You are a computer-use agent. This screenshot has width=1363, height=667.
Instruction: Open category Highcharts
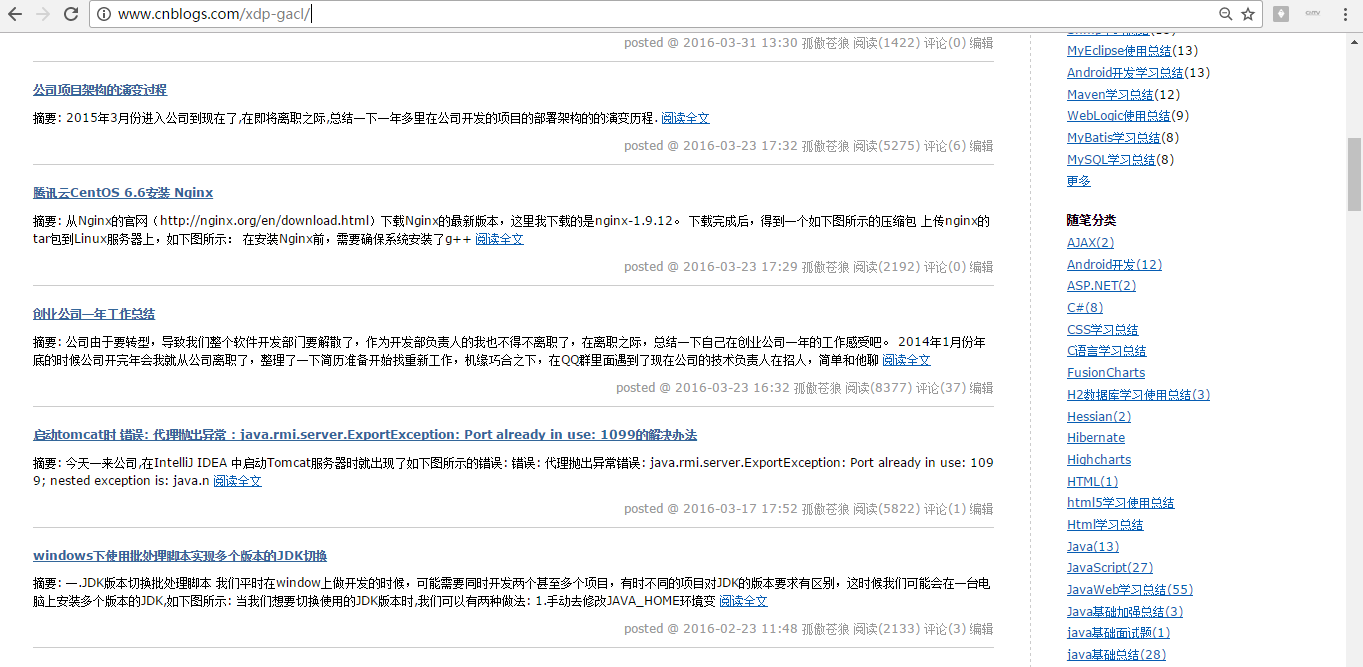tap(1099, 460)
